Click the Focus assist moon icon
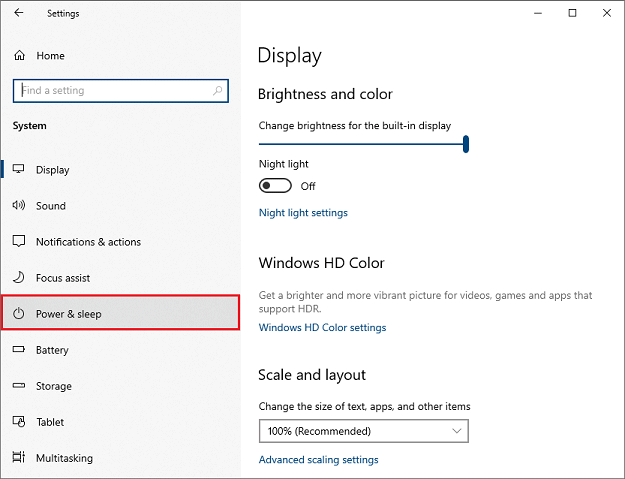 [18, 278]
